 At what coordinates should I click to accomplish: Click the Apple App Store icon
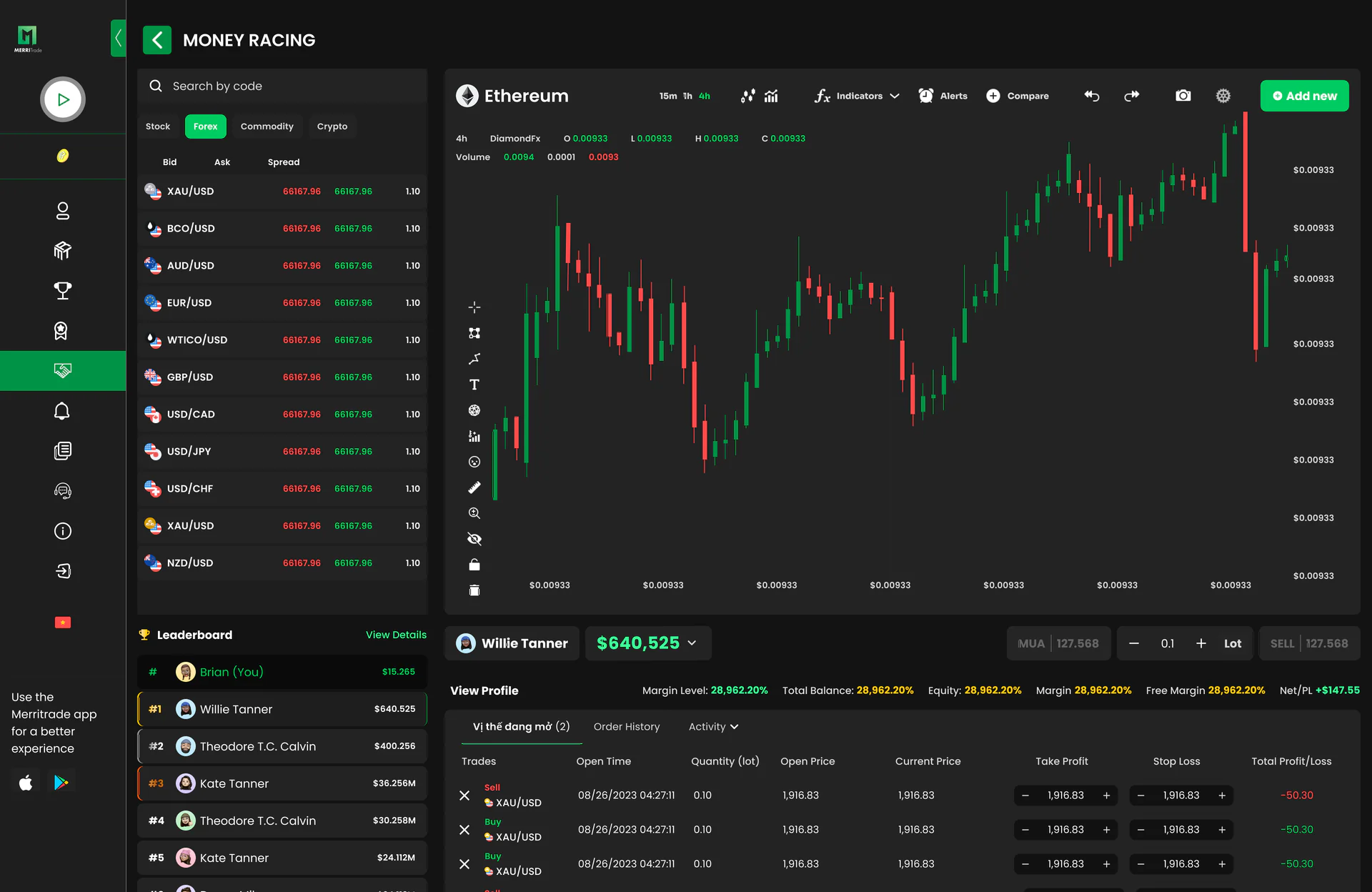pyautogui.click(x=26, y=783)
